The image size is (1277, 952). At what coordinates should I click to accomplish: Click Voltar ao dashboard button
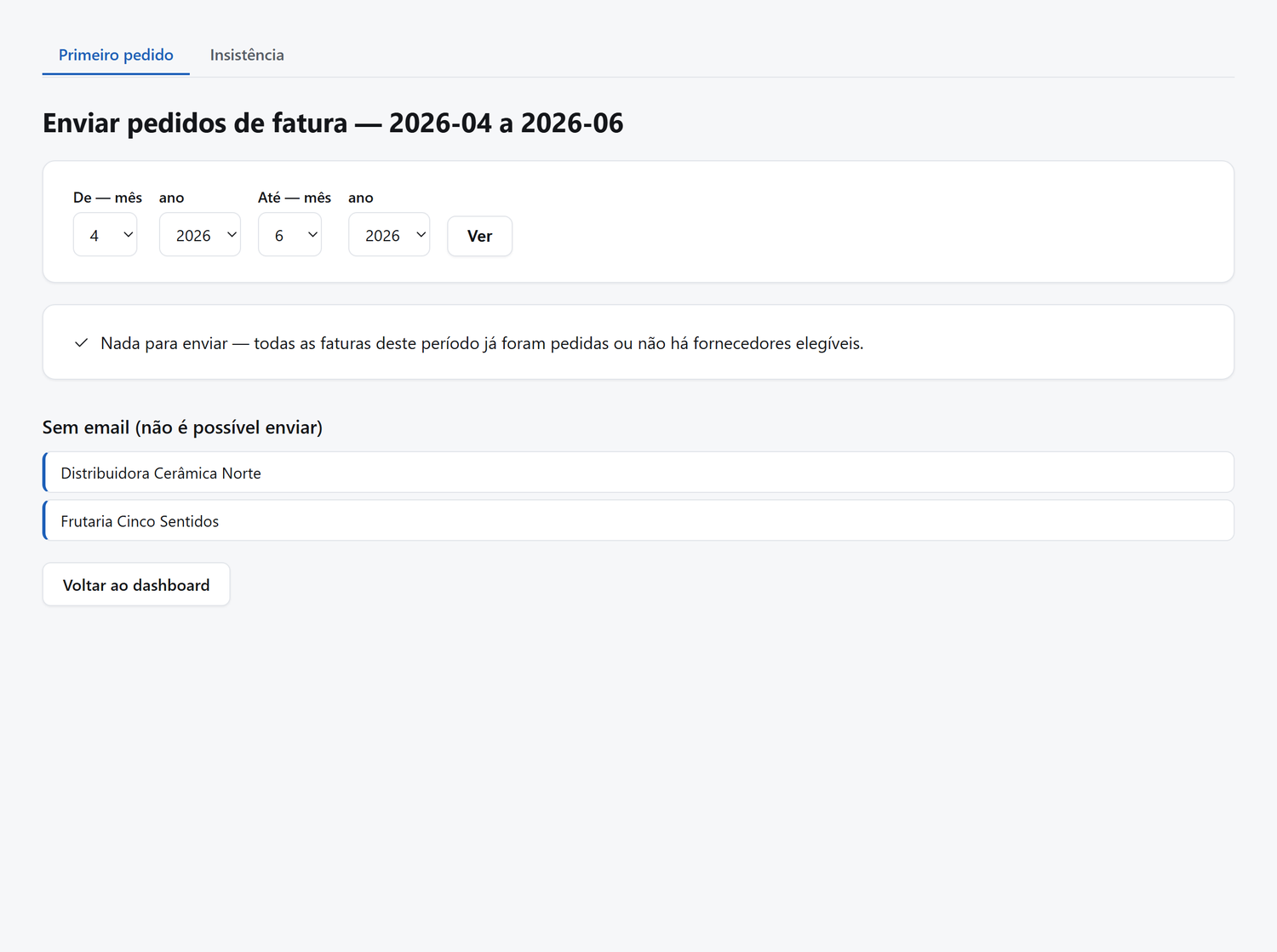point(136,585)
